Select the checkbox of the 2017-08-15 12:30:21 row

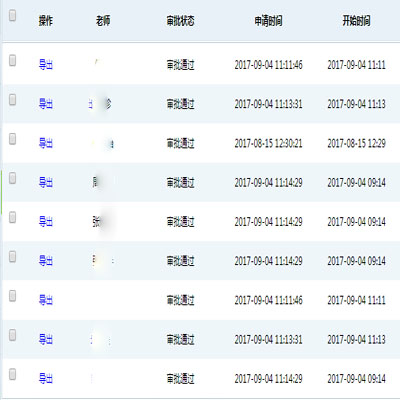click(12, 139)
